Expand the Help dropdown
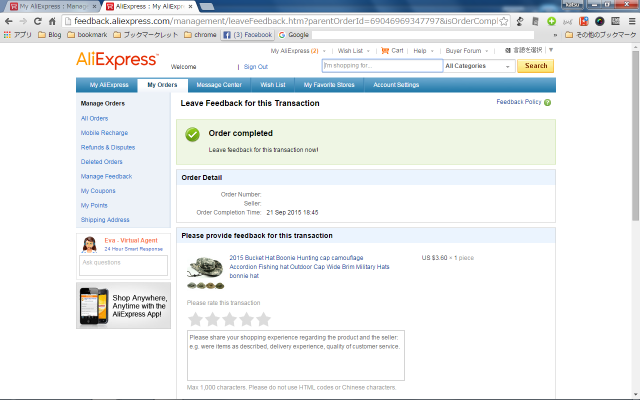Image resolution: width=640 pixels, height=400 pixels. point(432,51)
